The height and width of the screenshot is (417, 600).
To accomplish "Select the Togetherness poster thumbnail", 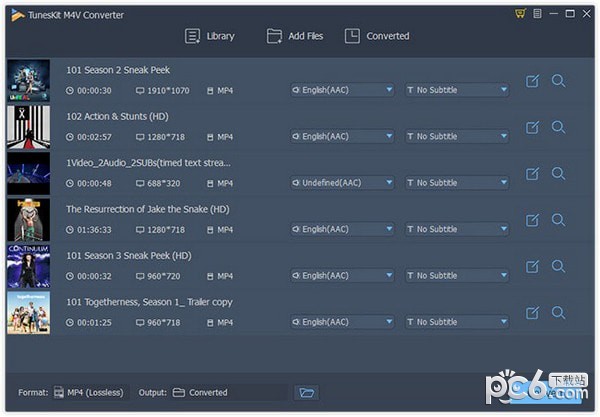I will [28, 313].
